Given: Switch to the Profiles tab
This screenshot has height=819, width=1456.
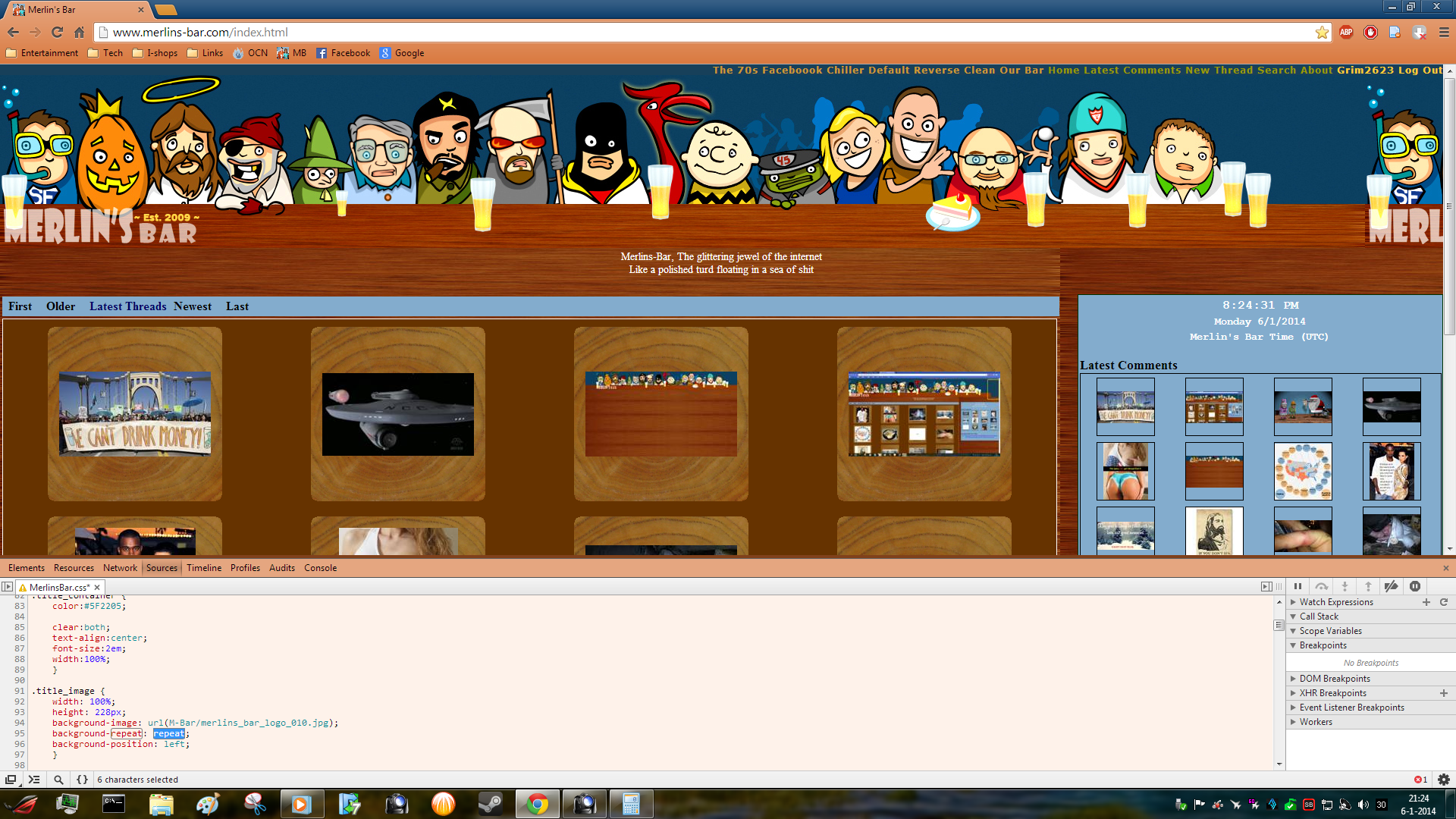Looking at the screenshot, I should (245, 568).
